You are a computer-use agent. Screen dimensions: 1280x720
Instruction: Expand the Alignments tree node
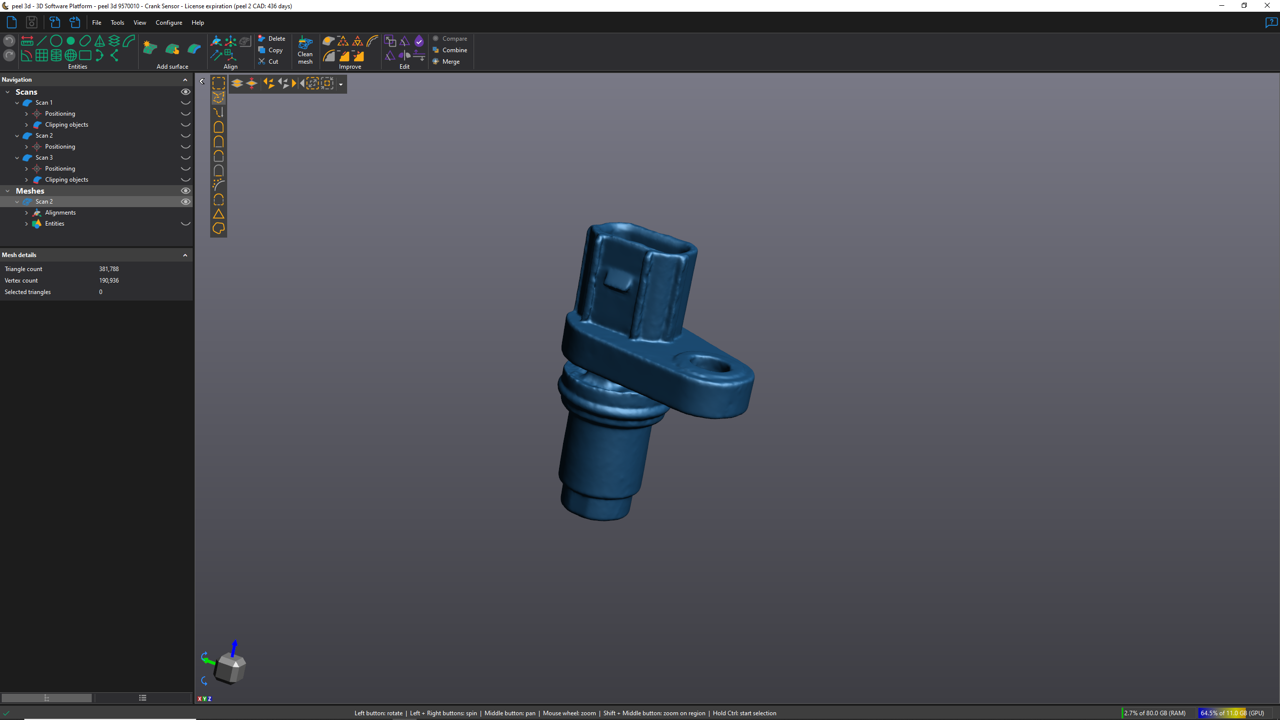(x=27, y=213)
